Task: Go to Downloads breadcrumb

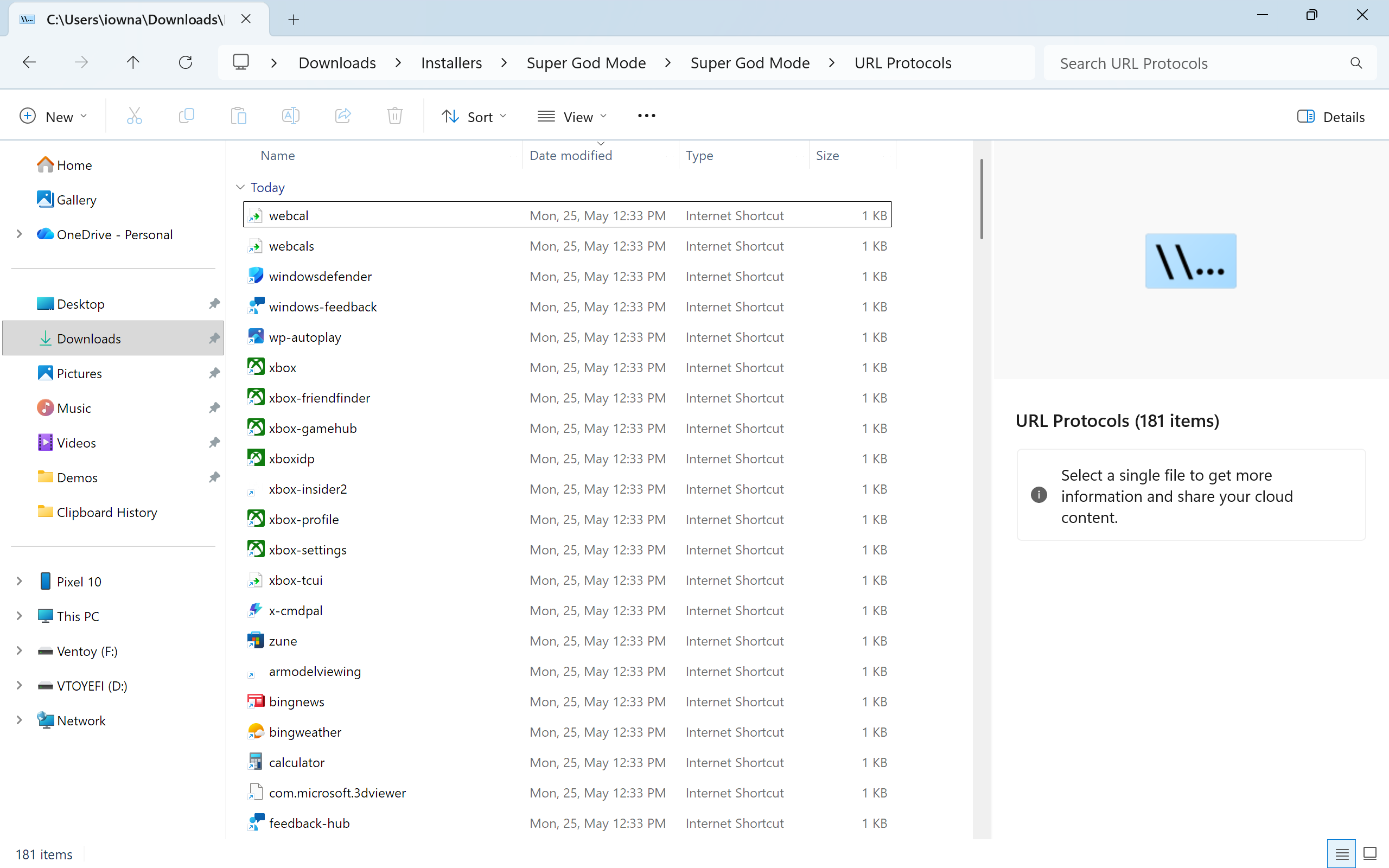Action: [x=337, y=62]
